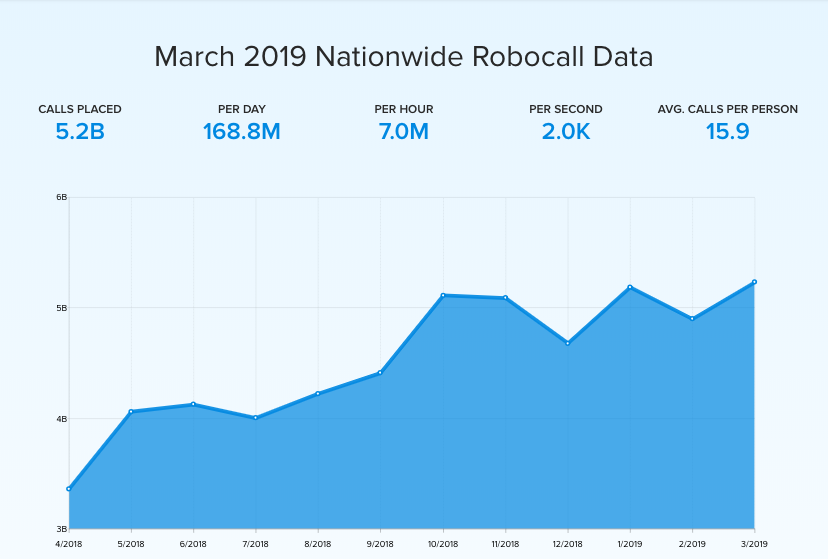The height and width of the screenshot is (559, 828).
Task: Click the 6/2018 data point on line
Action: 193,404
